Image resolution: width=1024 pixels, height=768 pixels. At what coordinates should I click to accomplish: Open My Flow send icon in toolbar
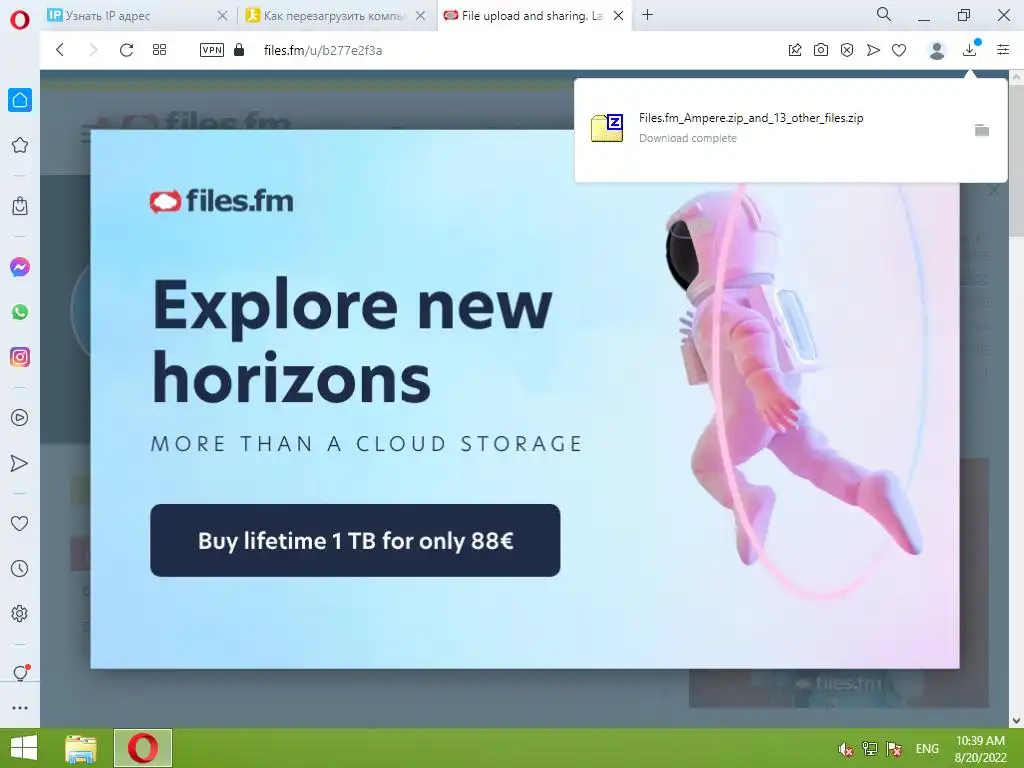[x=873, y=50]
